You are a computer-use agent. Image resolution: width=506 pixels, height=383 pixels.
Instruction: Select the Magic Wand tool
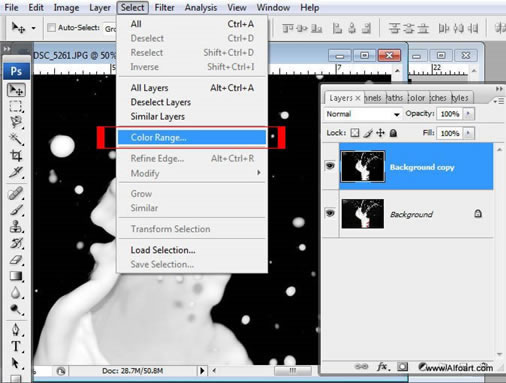pyautogui.click(x=16, y=139)
